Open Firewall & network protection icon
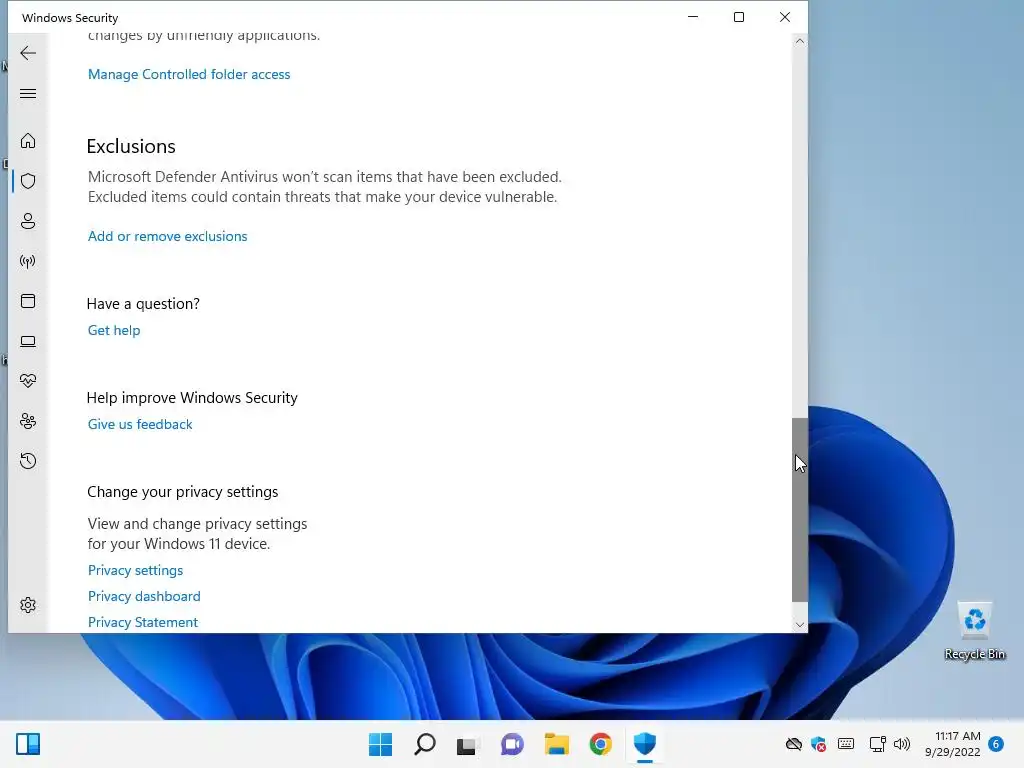The image size is (1024, 768). [28, 261]
